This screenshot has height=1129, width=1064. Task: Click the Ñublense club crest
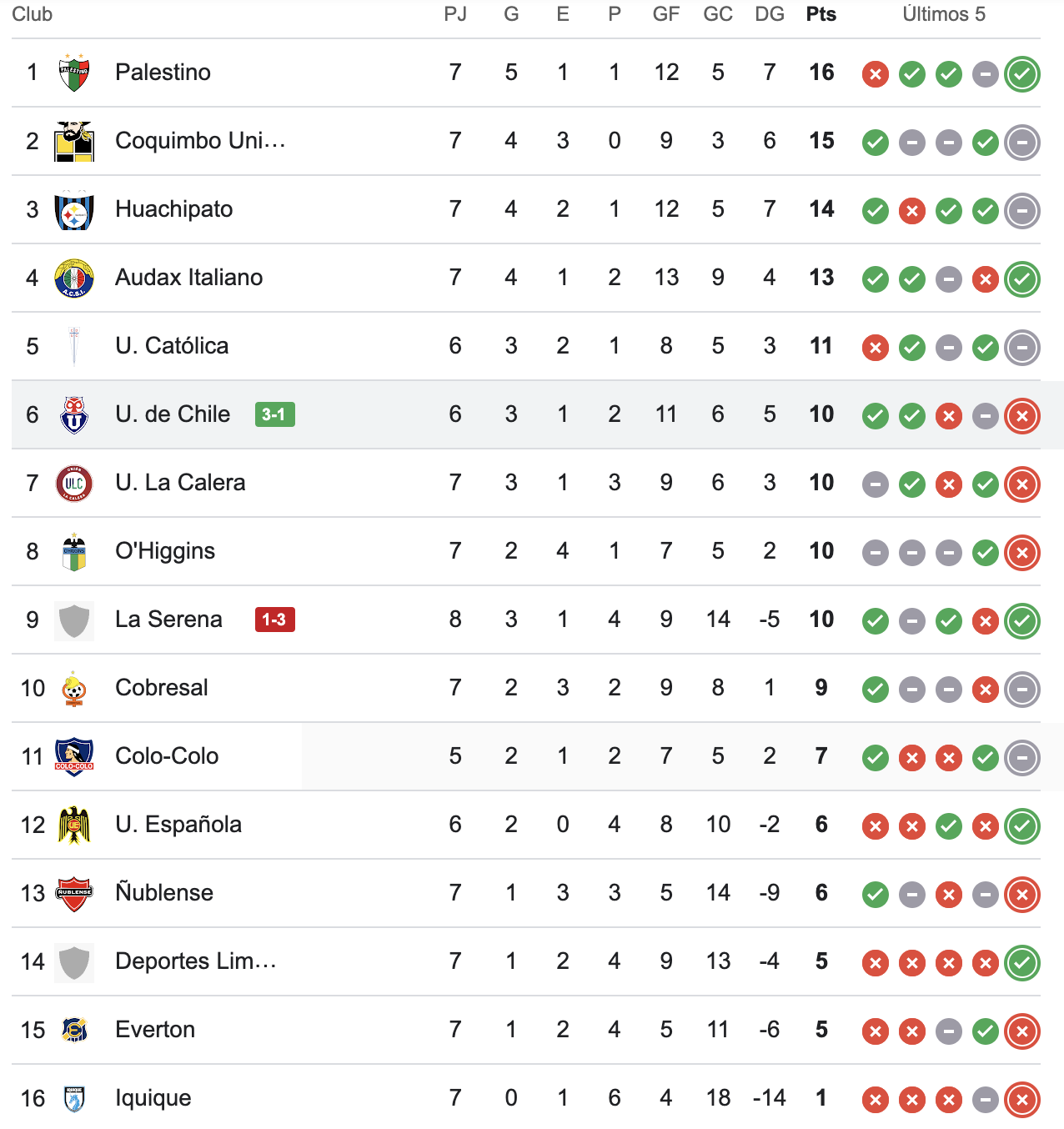click(74, 893)
